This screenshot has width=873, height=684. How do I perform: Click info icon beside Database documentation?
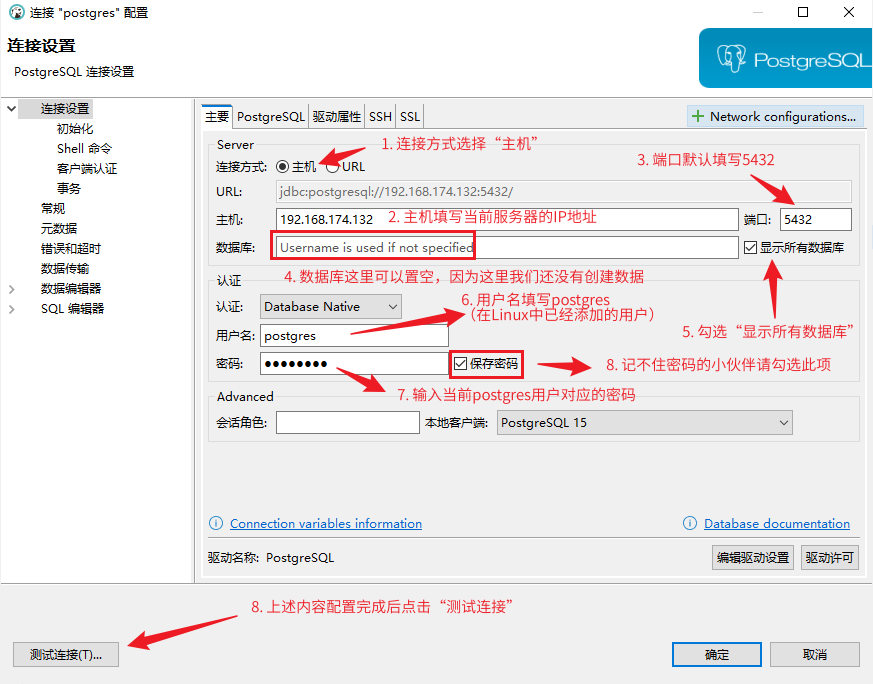tap(689, 524)
